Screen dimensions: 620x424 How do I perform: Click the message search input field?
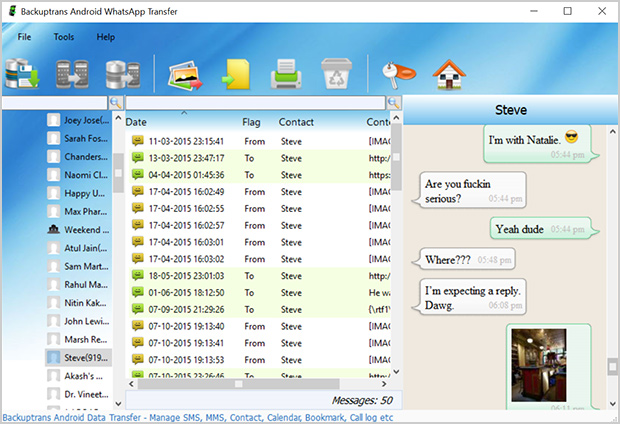pos(255,103)
